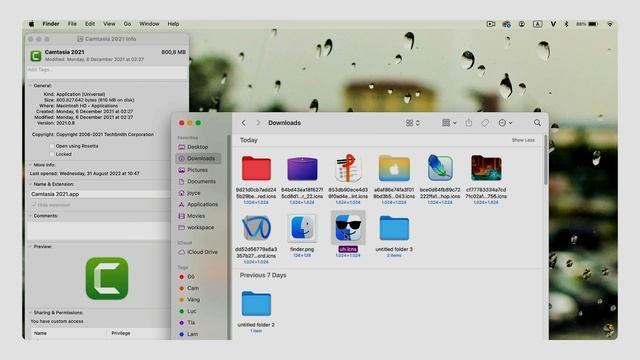
Task: Toggle the Locked checkbox
Action: coord(52,154)
